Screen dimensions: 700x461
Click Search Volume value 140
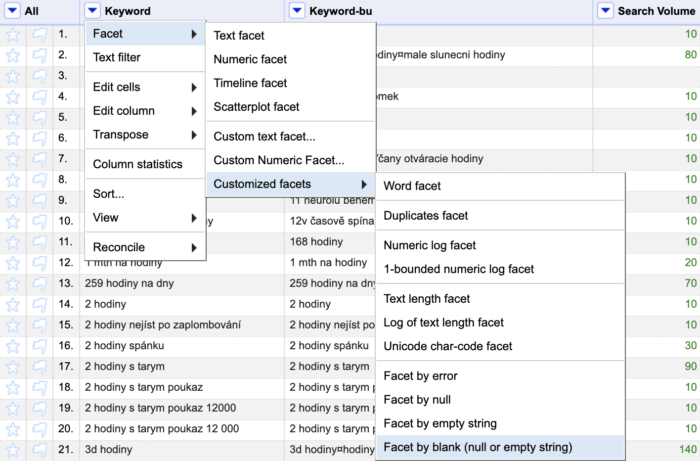pyautogui.click(x=688, y=449)
